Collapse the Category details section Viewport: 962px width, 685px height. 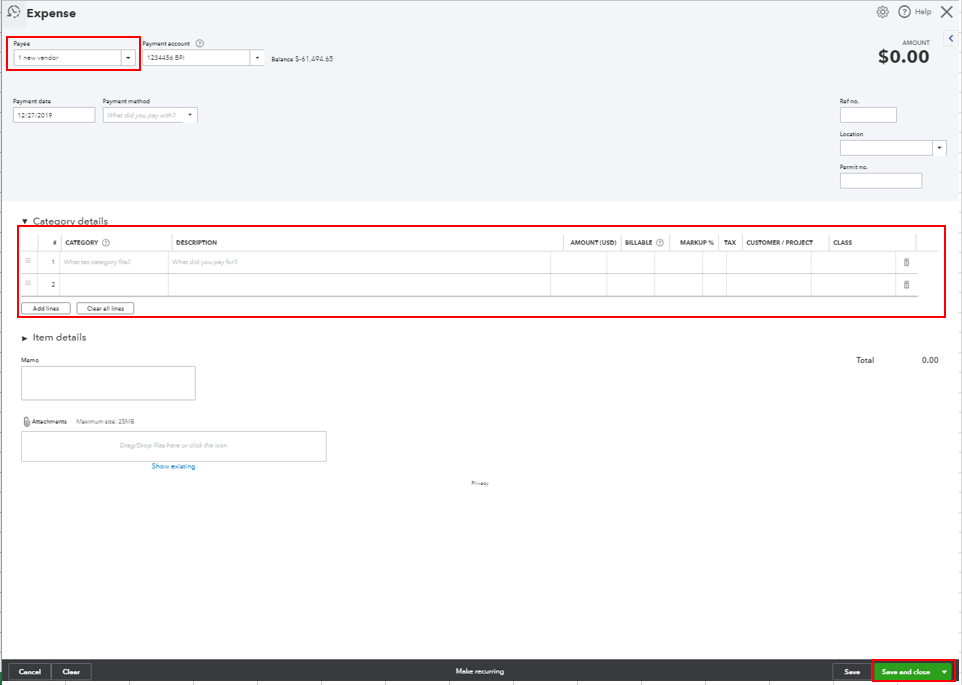25,221
